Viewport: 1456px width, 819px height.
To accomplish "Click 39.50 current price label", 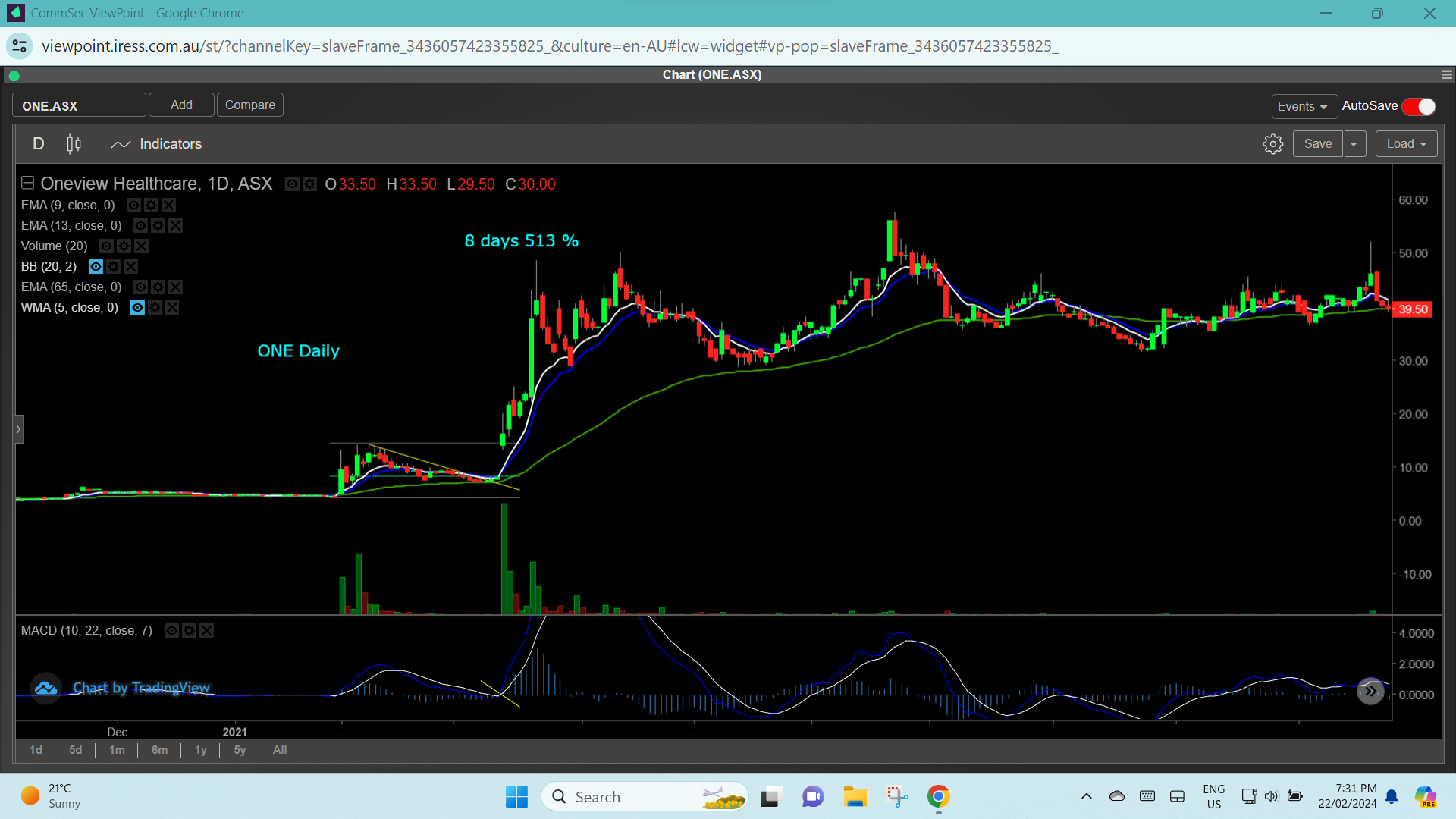I will 1413,309.
